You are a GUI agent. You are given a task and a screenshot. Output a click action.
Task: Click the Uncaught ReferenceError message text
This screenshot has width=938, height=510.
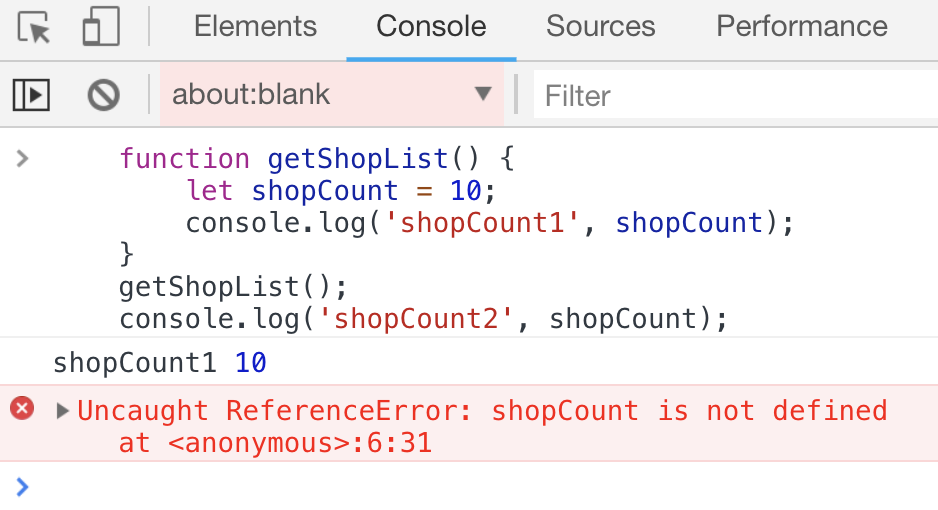[482, 410]
